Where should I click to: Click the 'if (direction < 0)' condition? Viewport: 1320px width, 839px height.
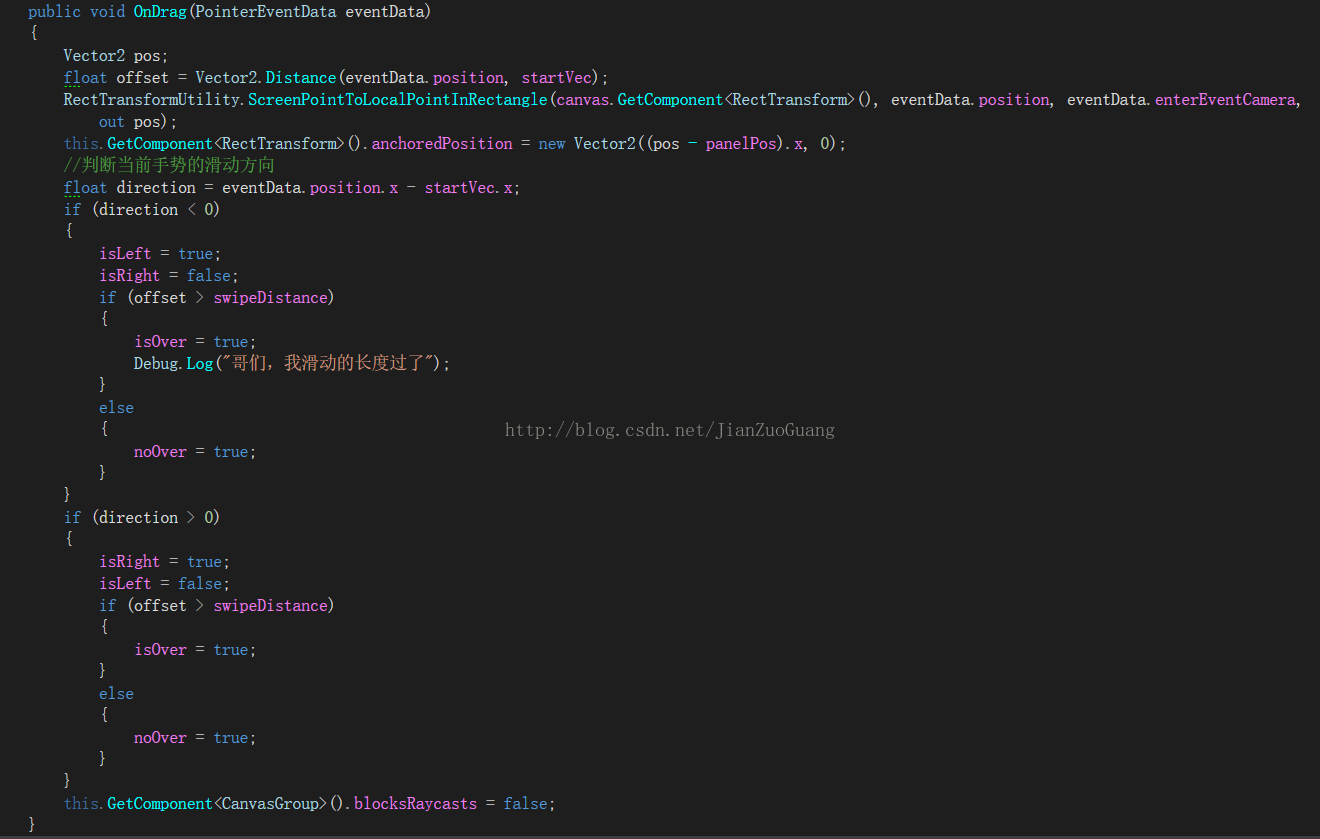(142, 210)
